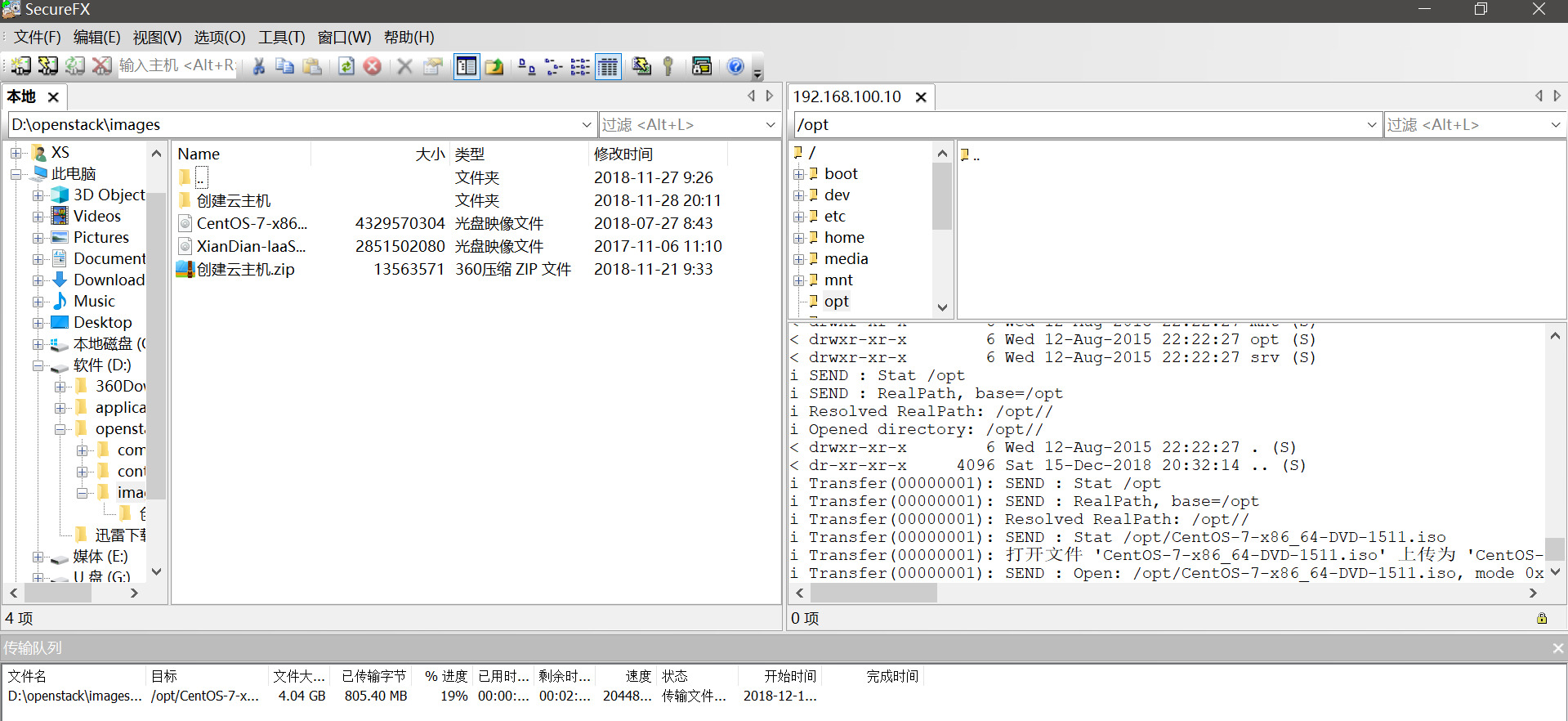Expand the Videos tree node
This screenshot has width=1568, height=721.
point(38,217)
